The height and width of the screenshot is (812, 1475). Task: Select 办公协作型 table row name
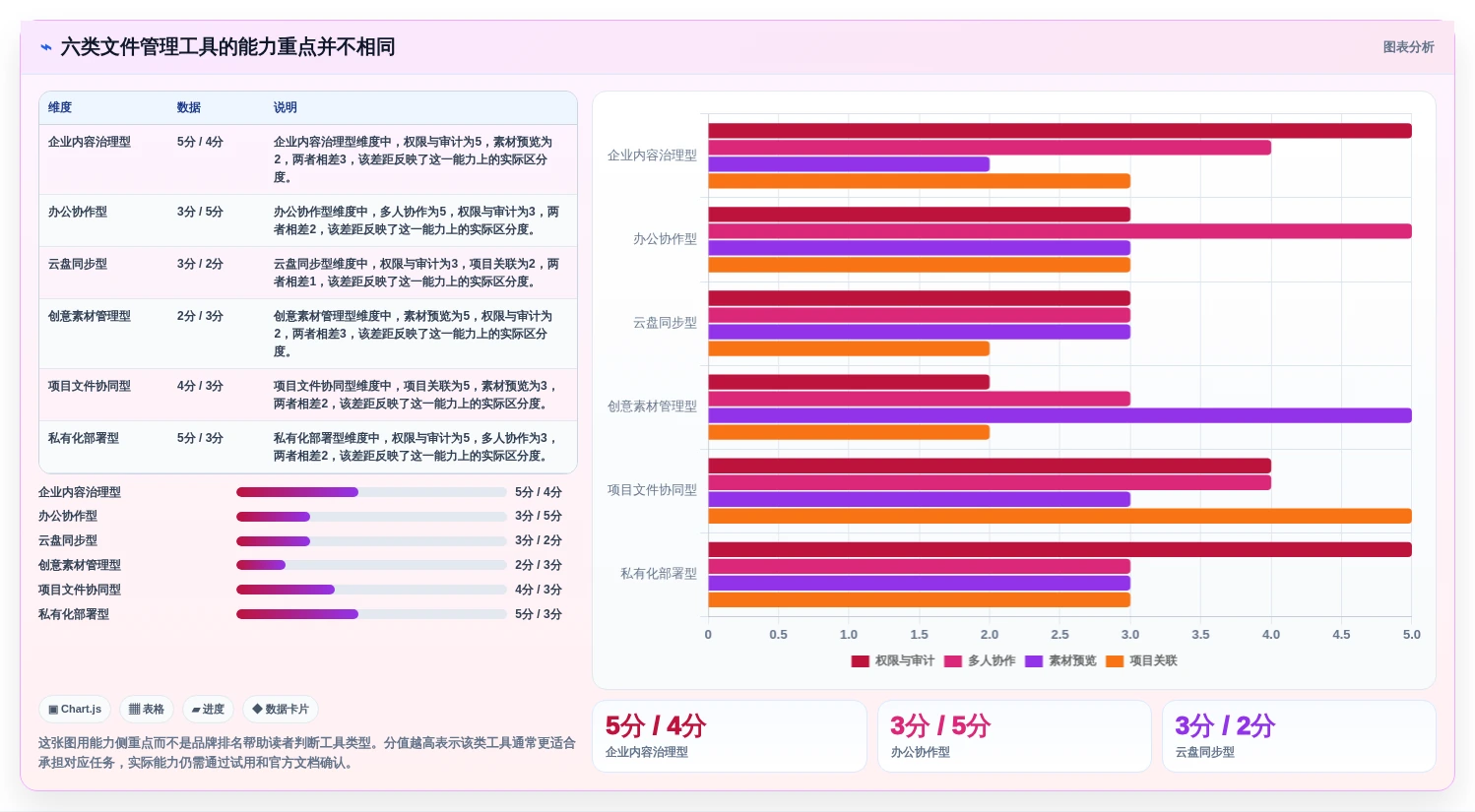click(78, 212)
